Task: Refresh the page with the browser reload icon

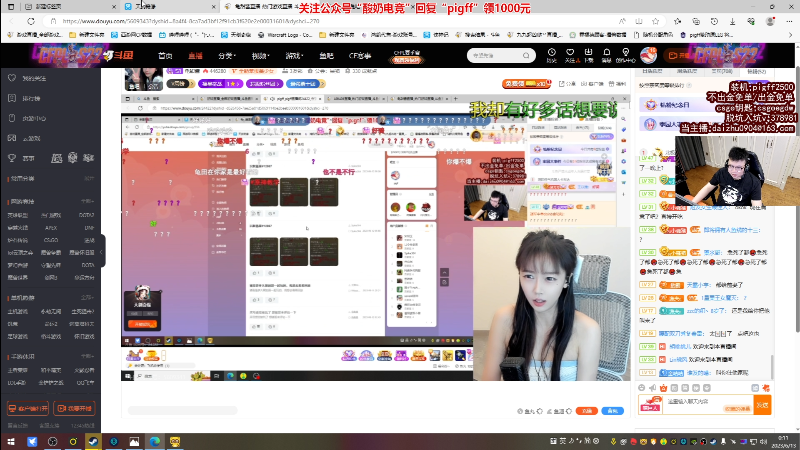Action: (31, 21)
